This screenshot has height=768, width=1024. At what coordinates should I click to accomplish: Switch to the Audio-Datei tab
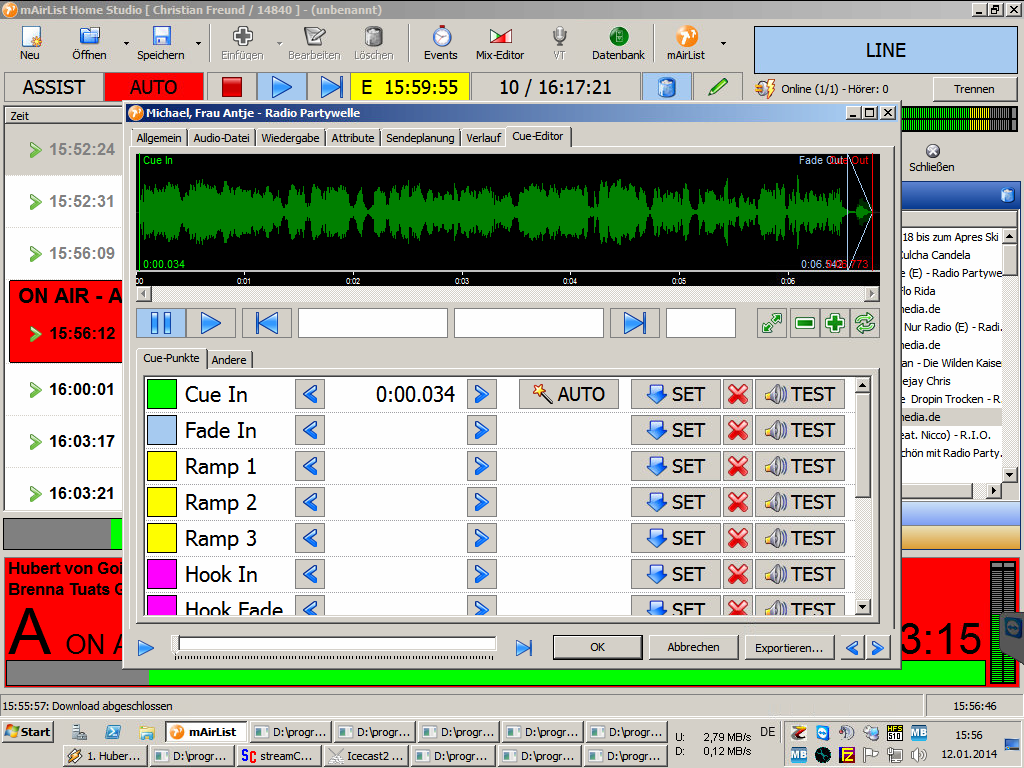(x=221, y=138)
